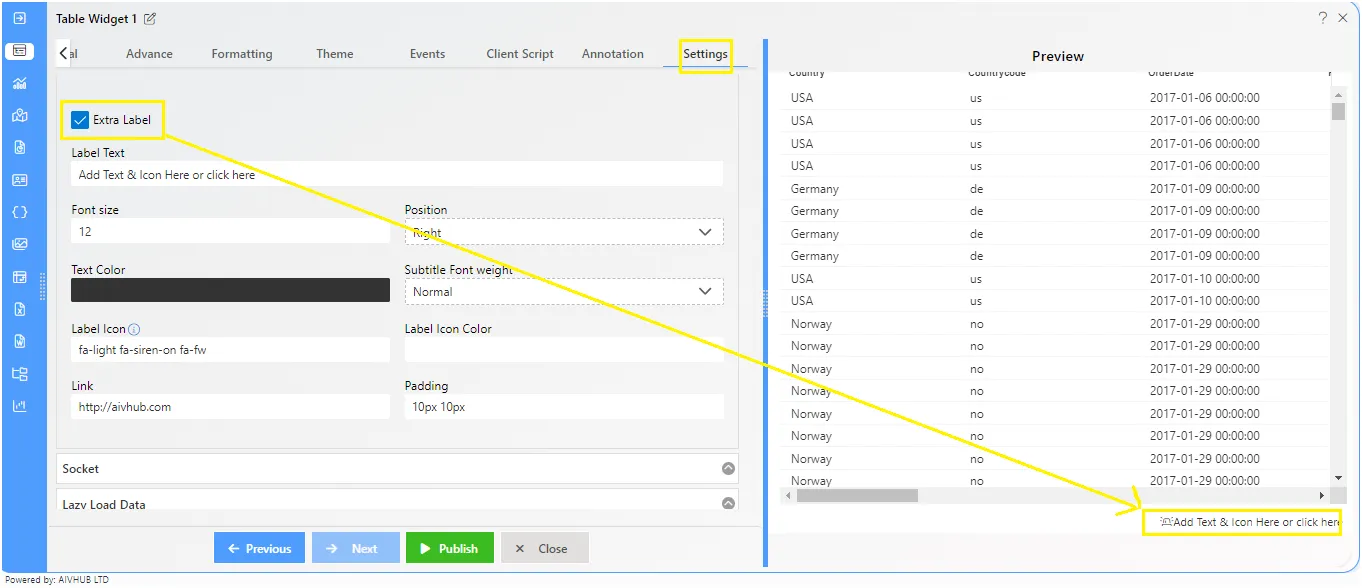
Task: Click the Padding input field
Action: [x=564, y=407]
